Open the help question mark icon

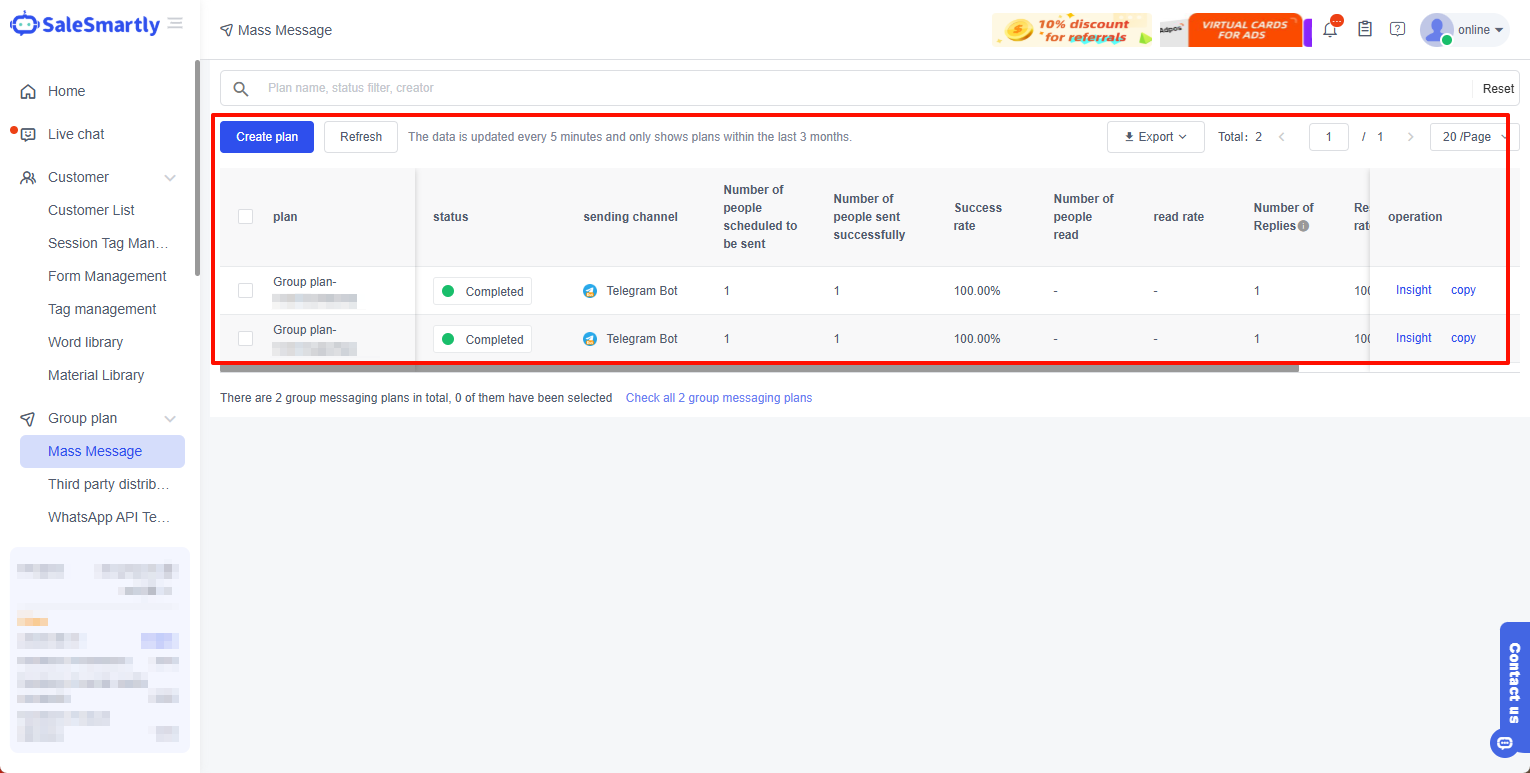(1397, 29)
